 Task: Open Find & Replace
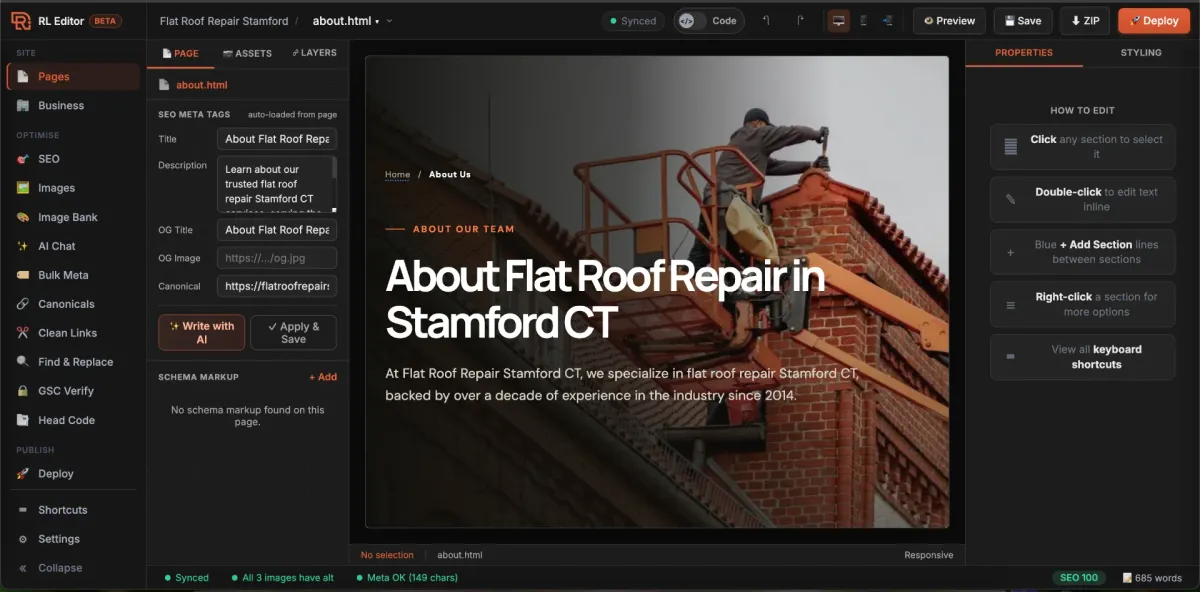coord(72,362)
